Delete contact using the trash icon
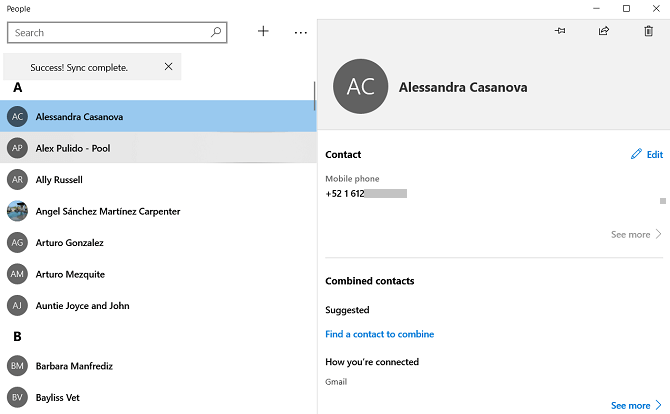 click(648, 31)
